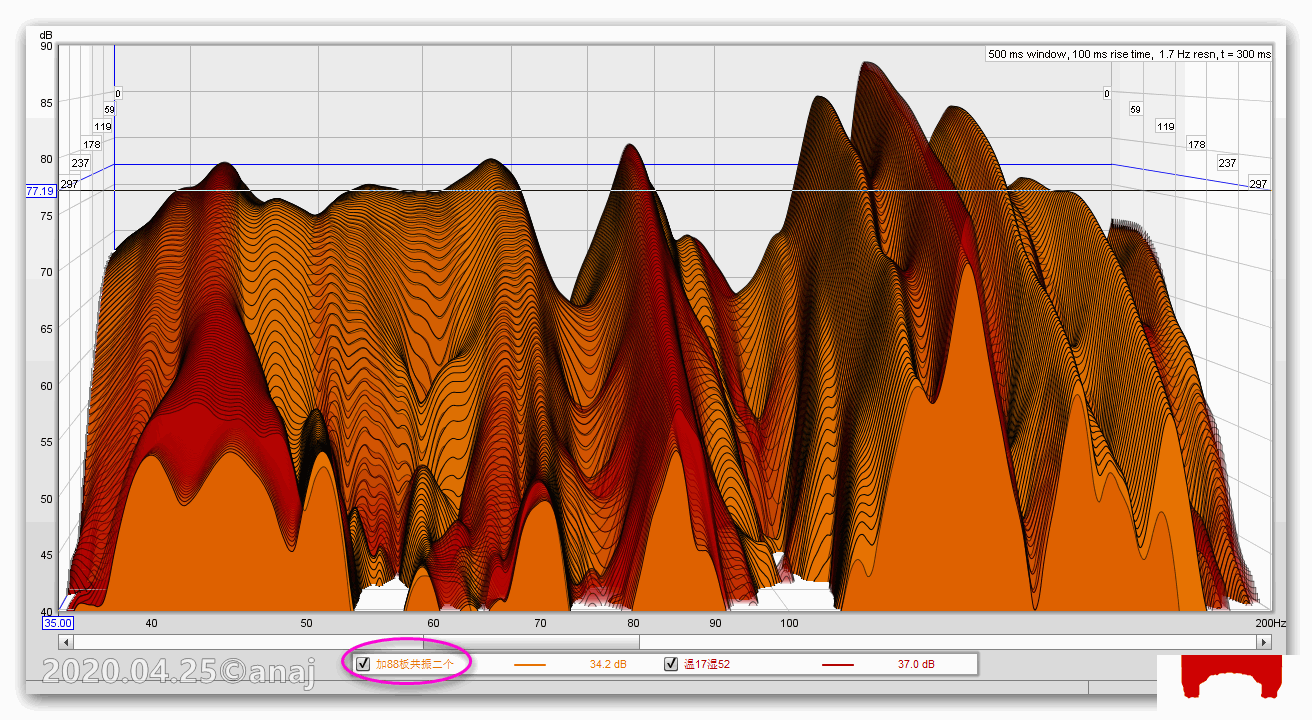The image size is (1312, 720).
Task: Click the dark red trace line sample in legend
Action: click(x=838, y=664)
